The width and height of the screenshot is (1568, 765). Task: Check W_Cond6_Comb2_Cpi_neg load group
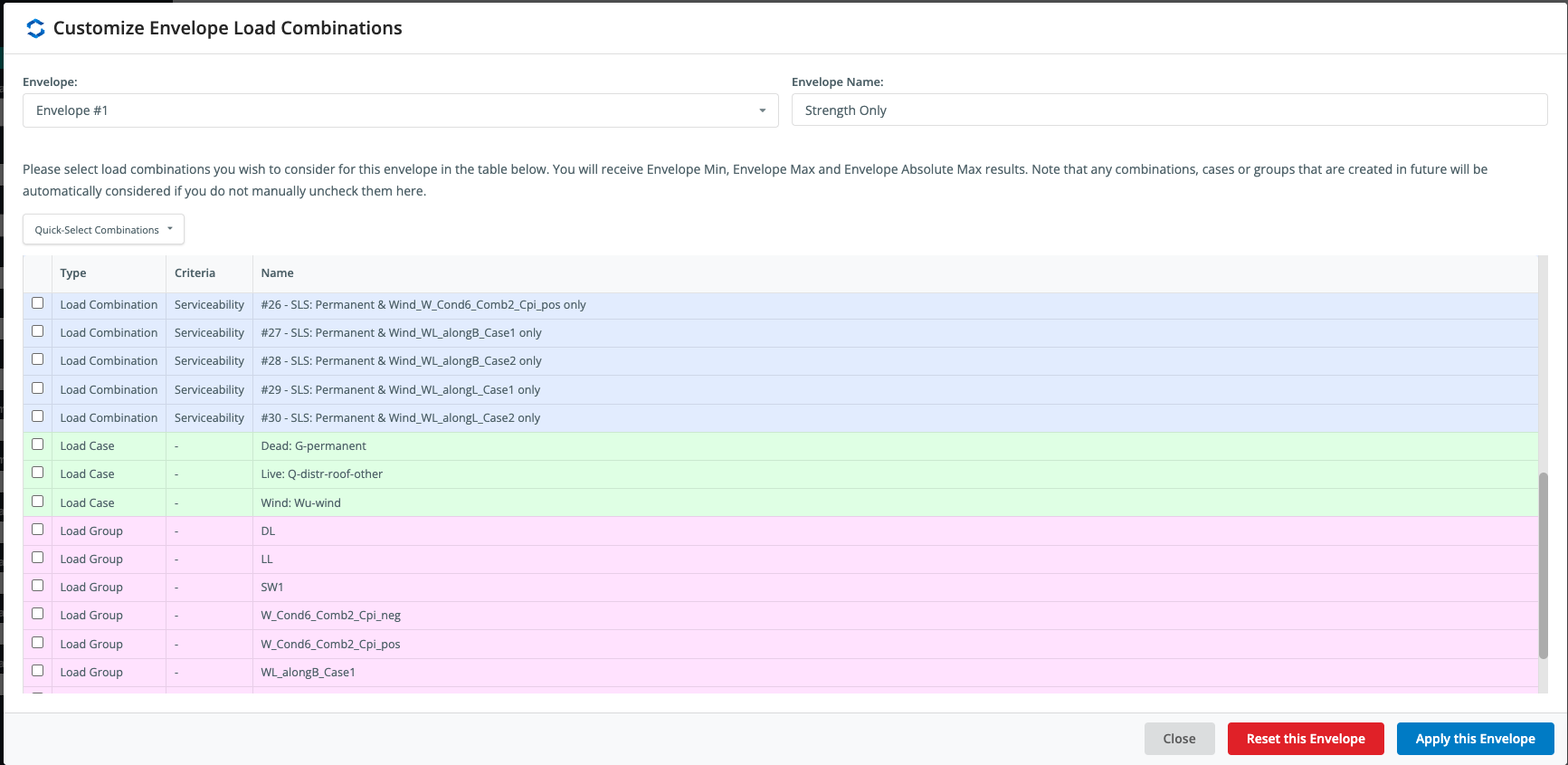(x=38, y=614)
